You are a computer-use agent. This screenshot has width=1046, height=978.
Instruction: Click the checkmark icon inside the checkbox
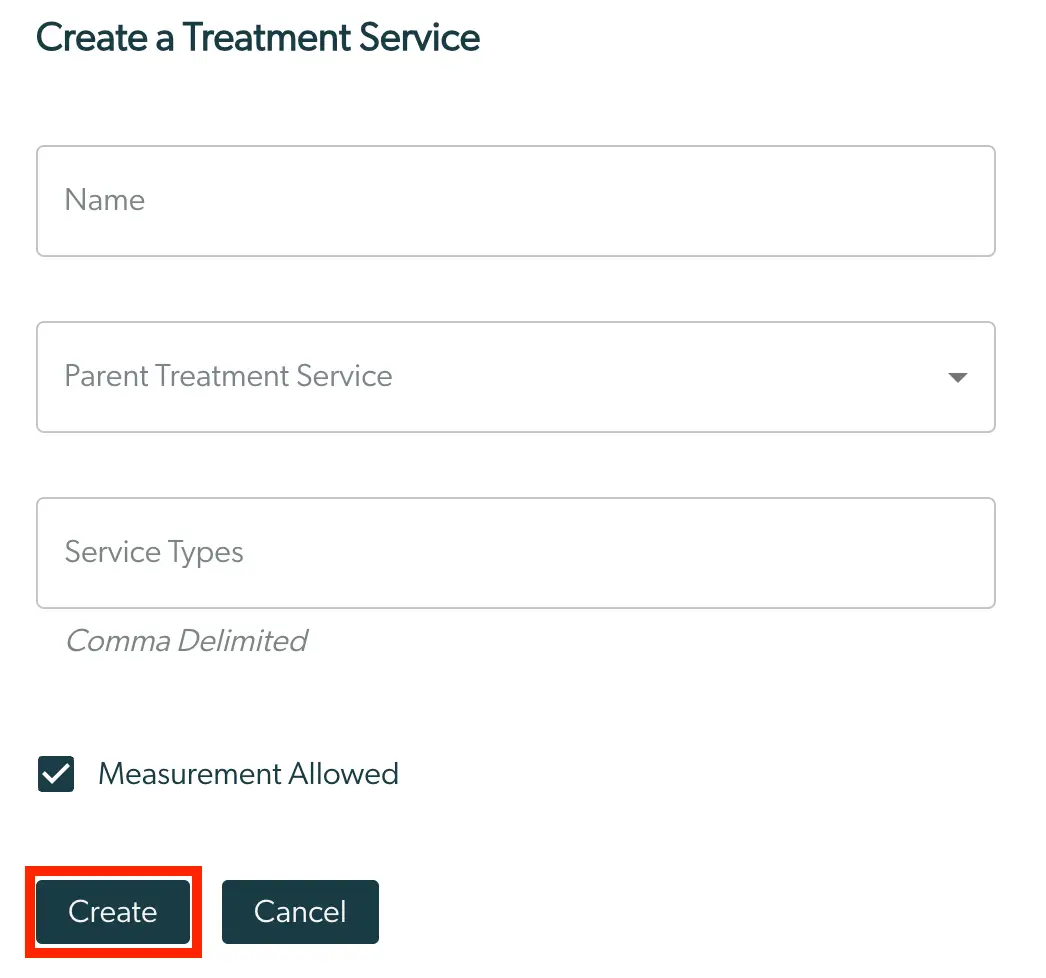[56, 773]
